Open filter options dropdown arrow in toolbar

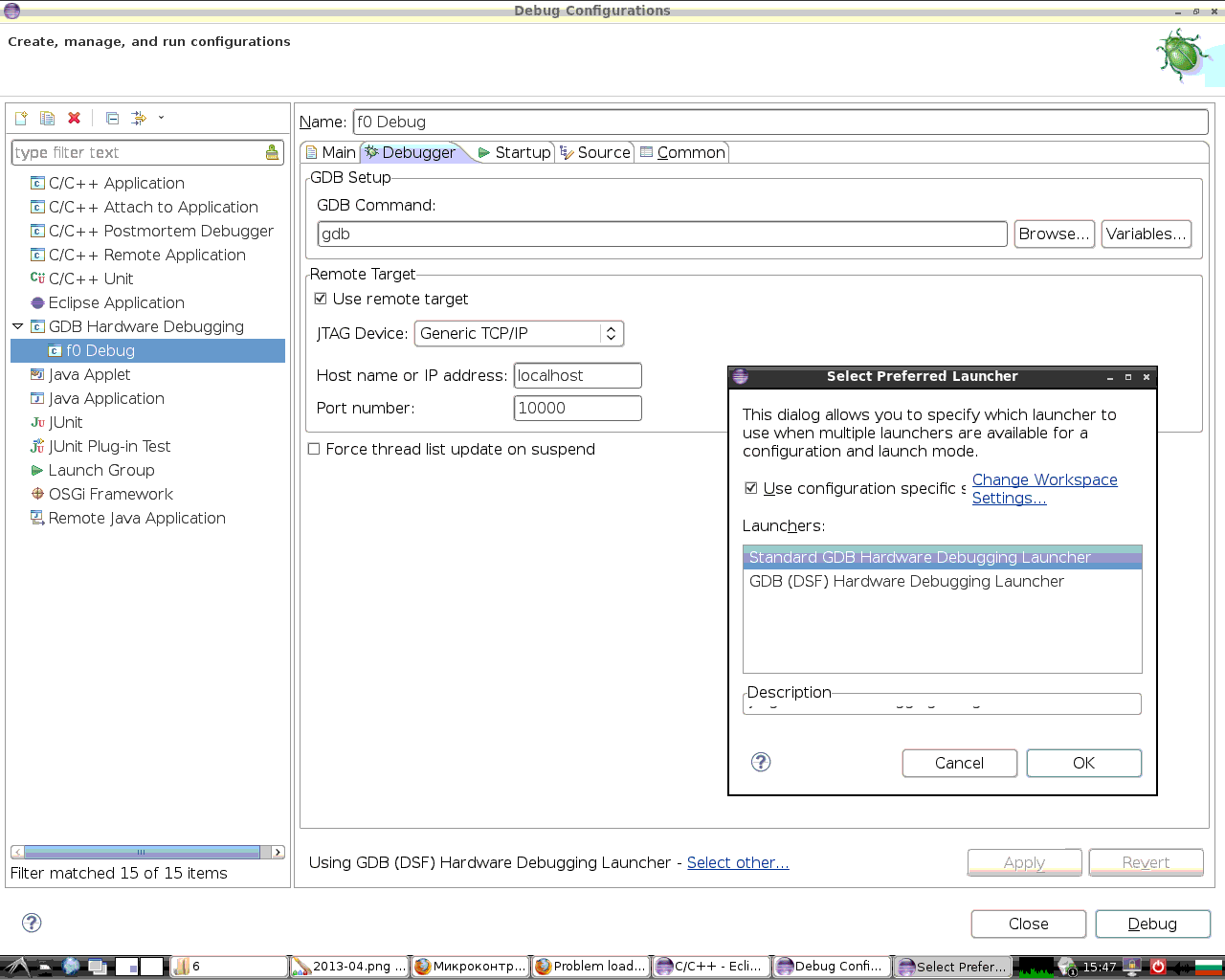[x=161, y=118]
